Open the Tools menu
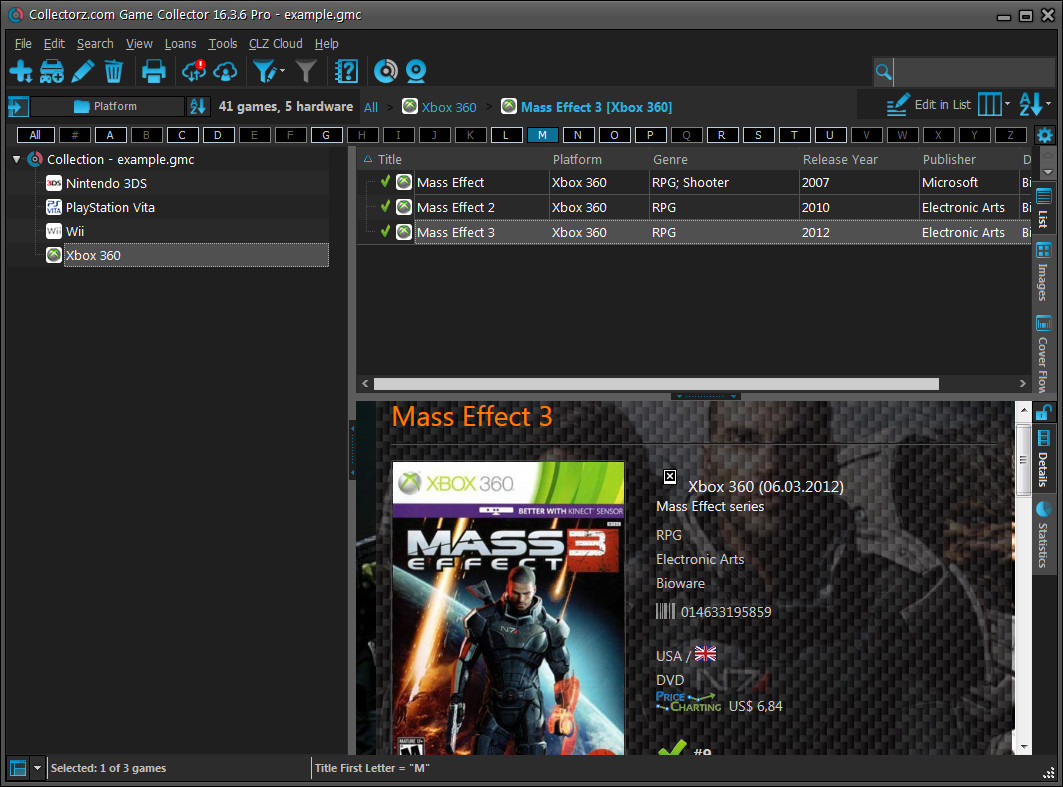This screenshot has height=787, width=1063. (x=222, y=43)
